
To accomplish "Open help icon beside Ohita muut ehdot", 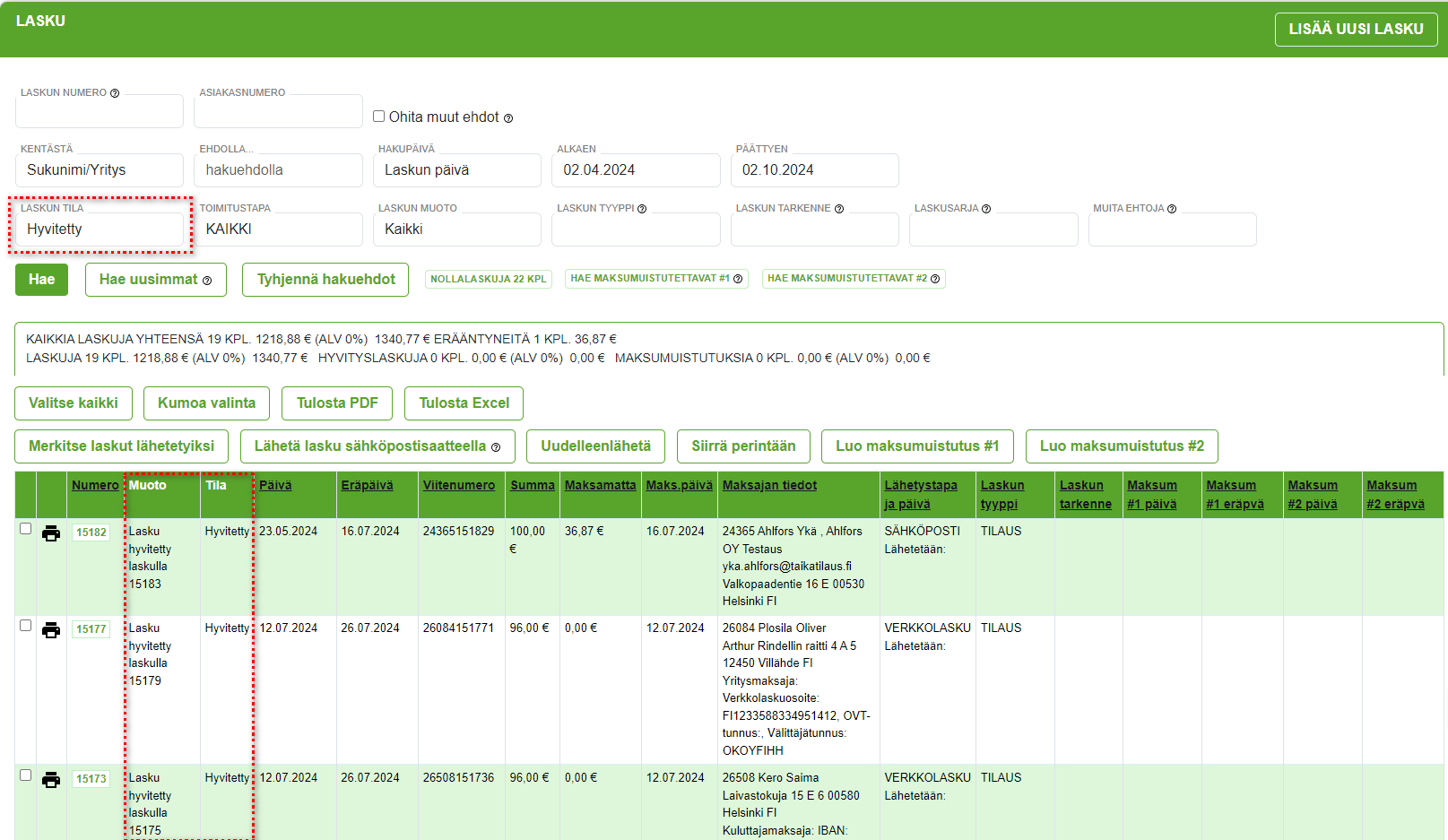I will 508,118.
